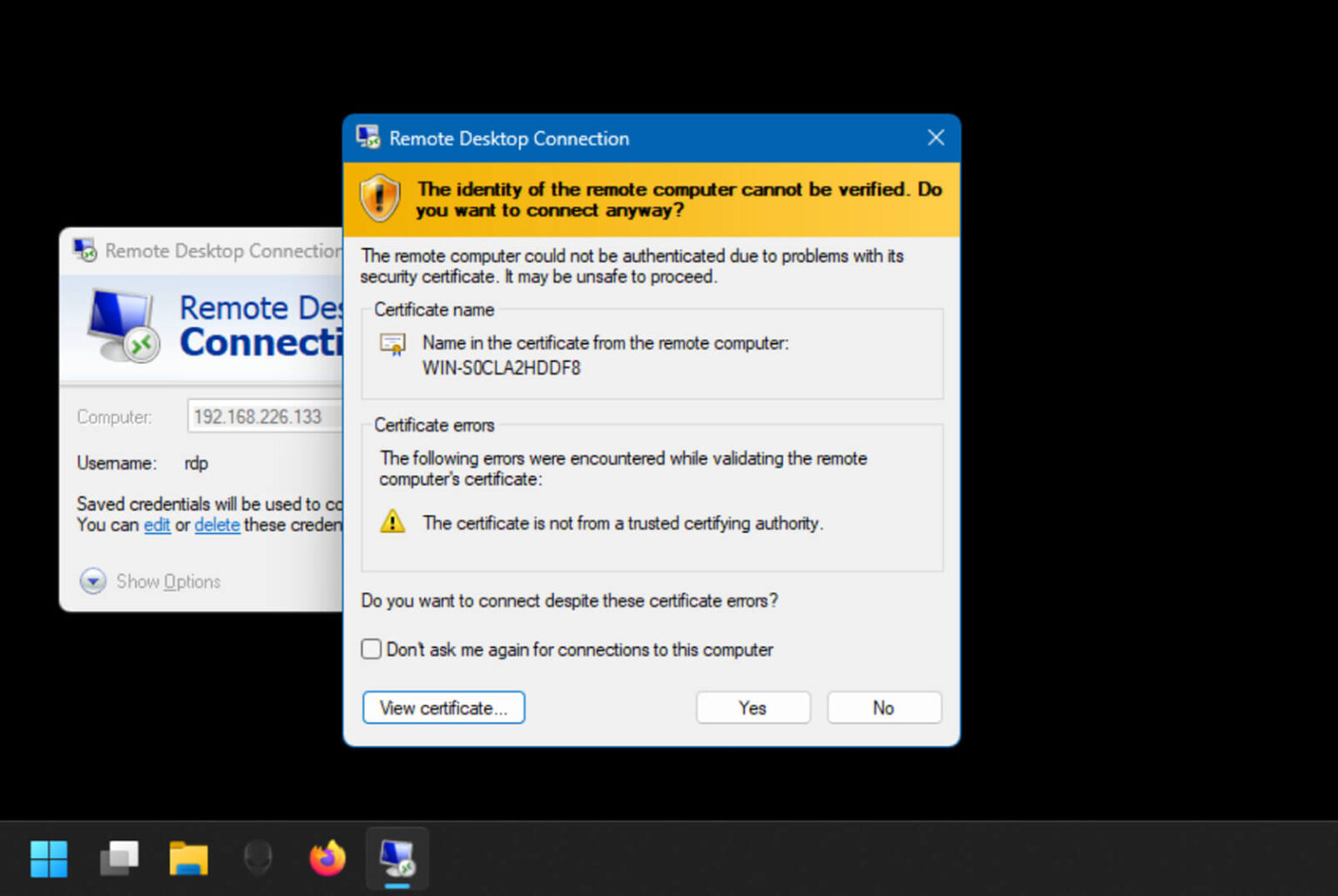Image resolution: width=1338 pixels, height=896 pixels.
Task: Click the edit link for saved credentials
Action: click(x=157, y=525)
